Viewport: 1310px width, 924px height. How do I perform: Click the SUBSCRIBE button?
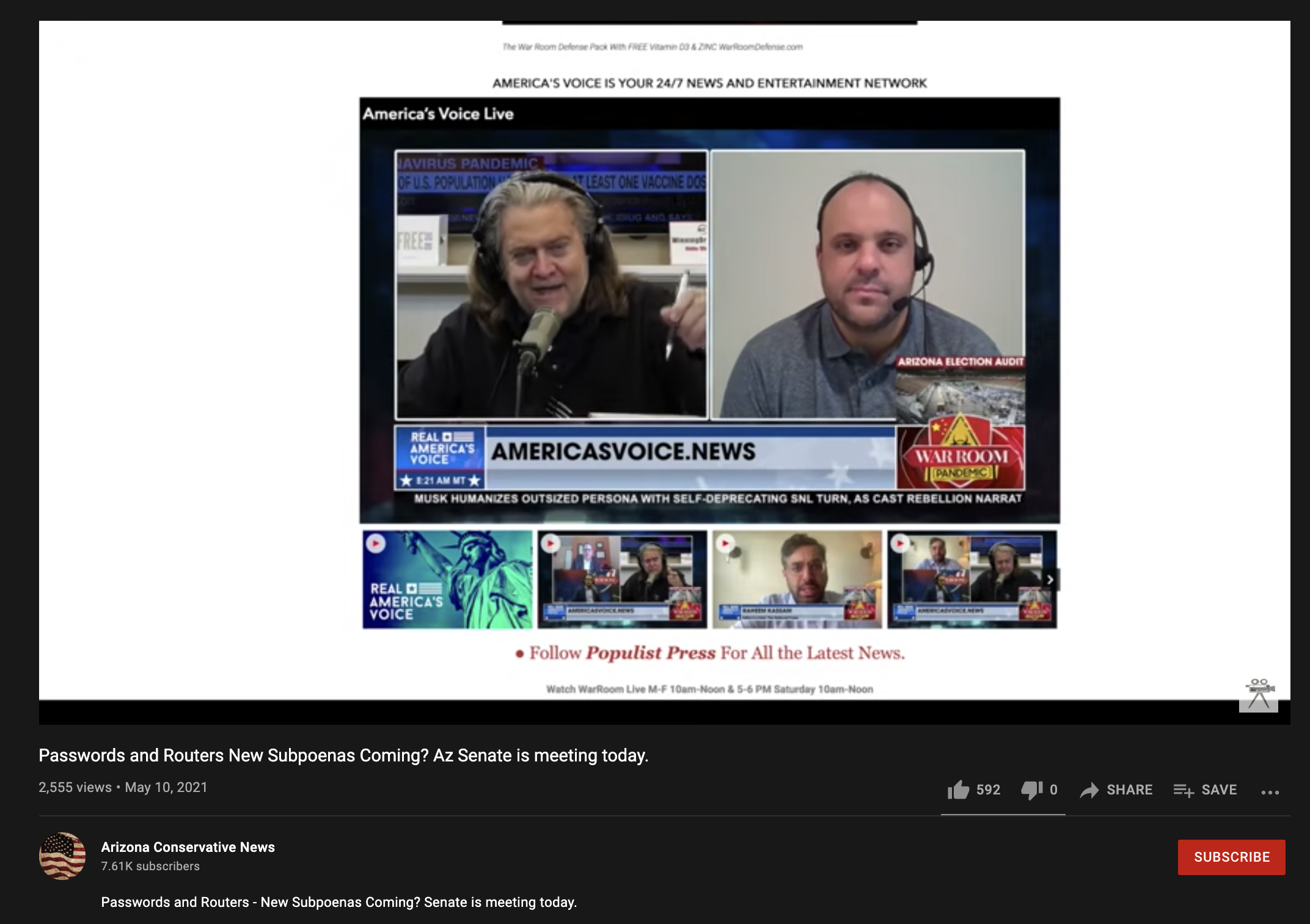pos(1231,856)
